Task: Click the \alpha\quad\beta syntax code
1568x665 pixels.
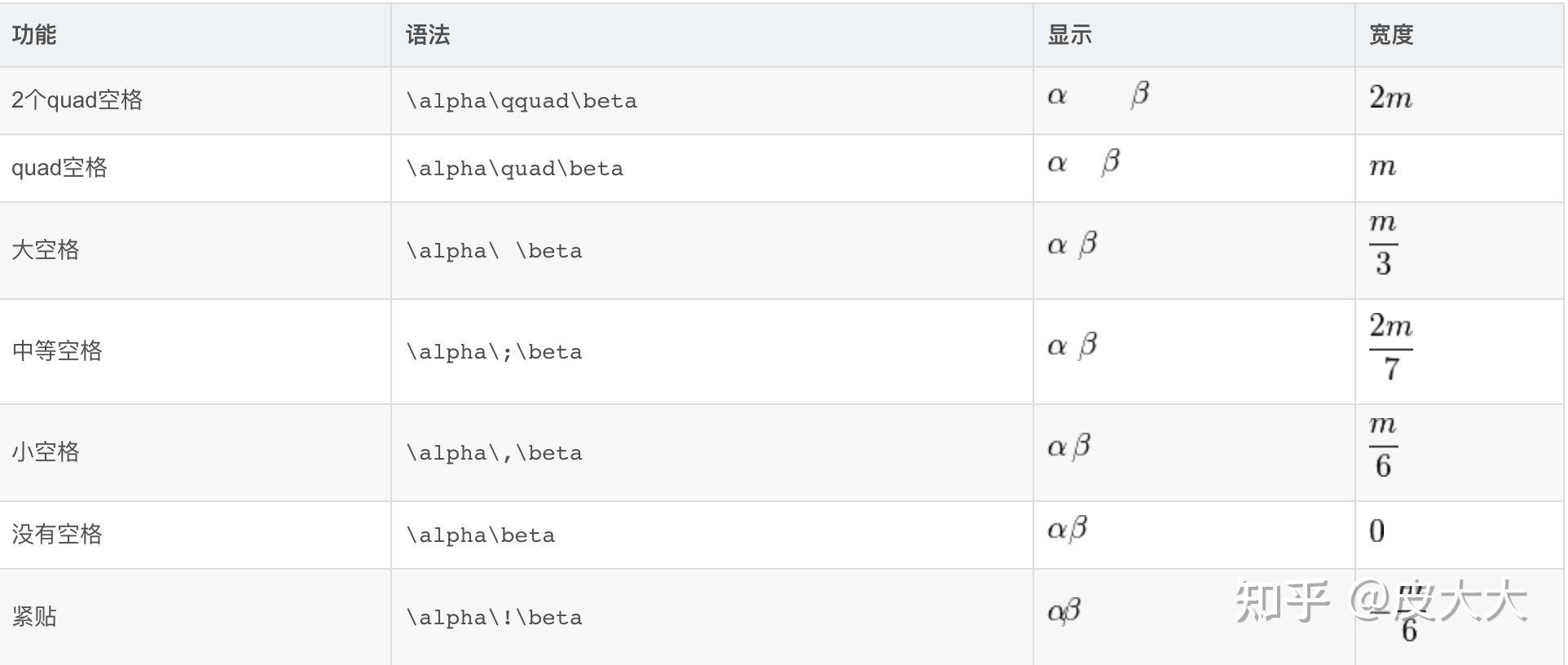Action: coord(515,169)
